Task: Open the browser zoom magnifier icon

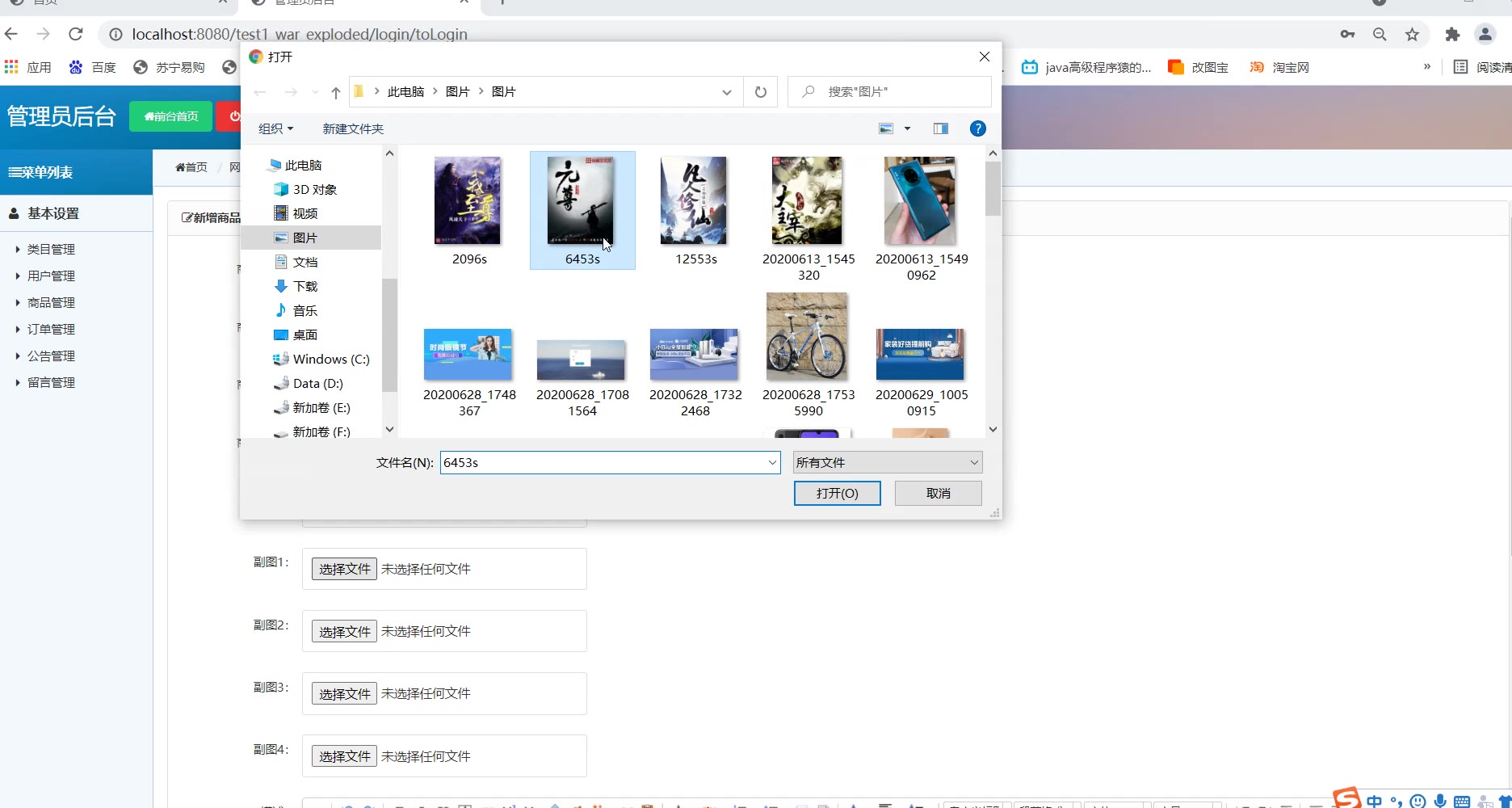Action: [1380, 34]
